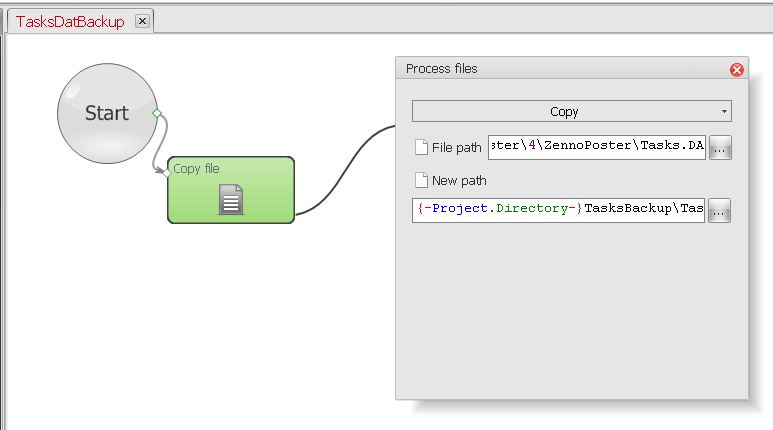The image size is (773, 430).
Task: Click the file icon beside File path
Action: pyautogui.click(x=421, y=148)
